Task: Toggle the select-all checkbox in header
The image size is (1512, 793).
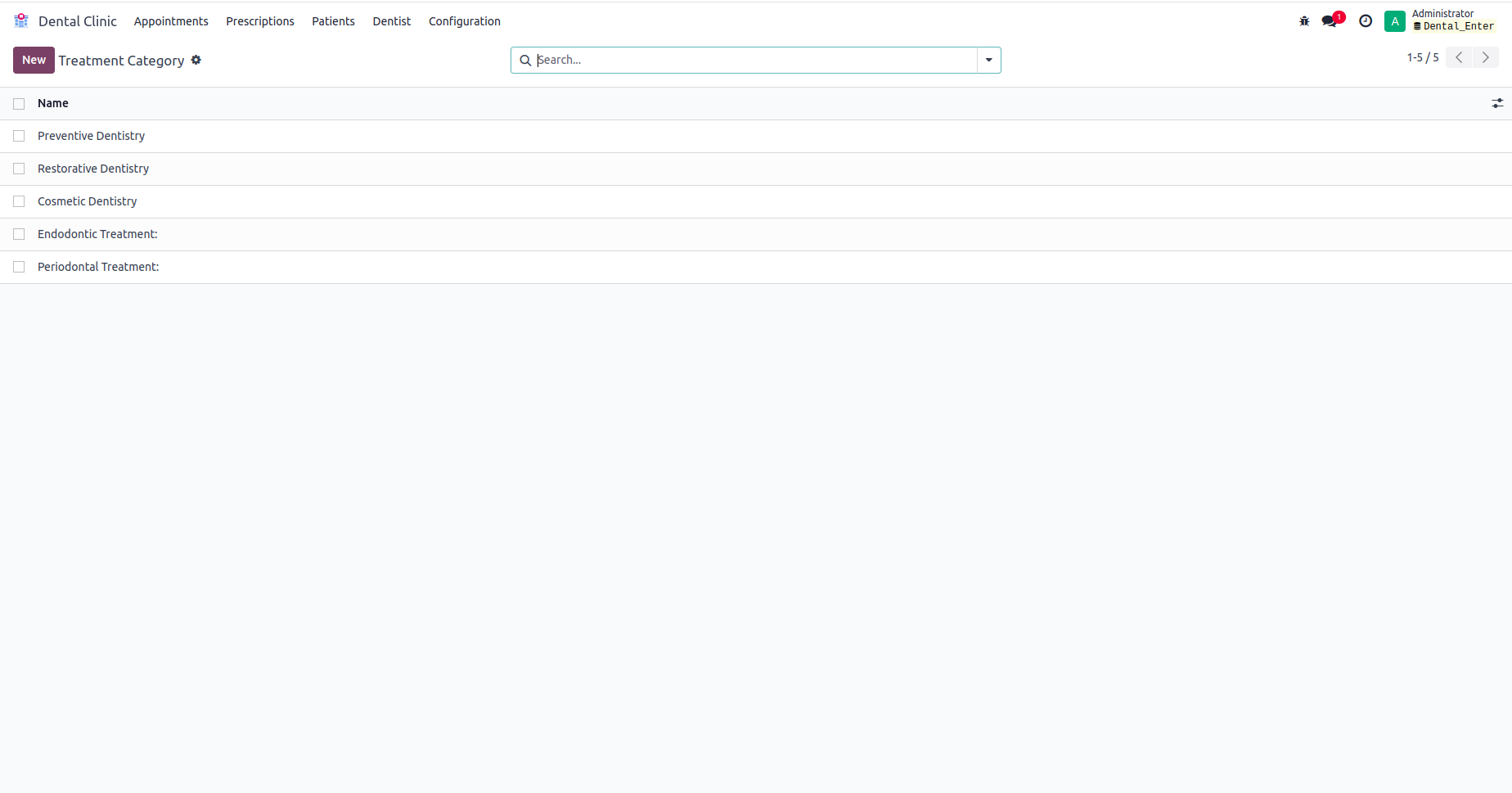Action: pyautogui.click(x=19, y=104)
